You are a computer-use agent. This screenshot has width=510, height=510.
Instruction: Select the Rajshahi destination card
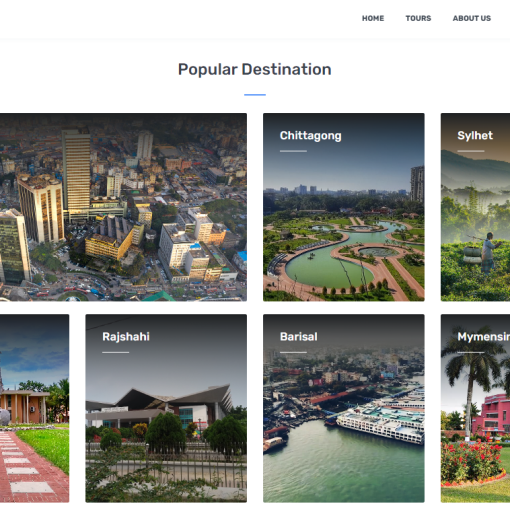click(166, 408)
